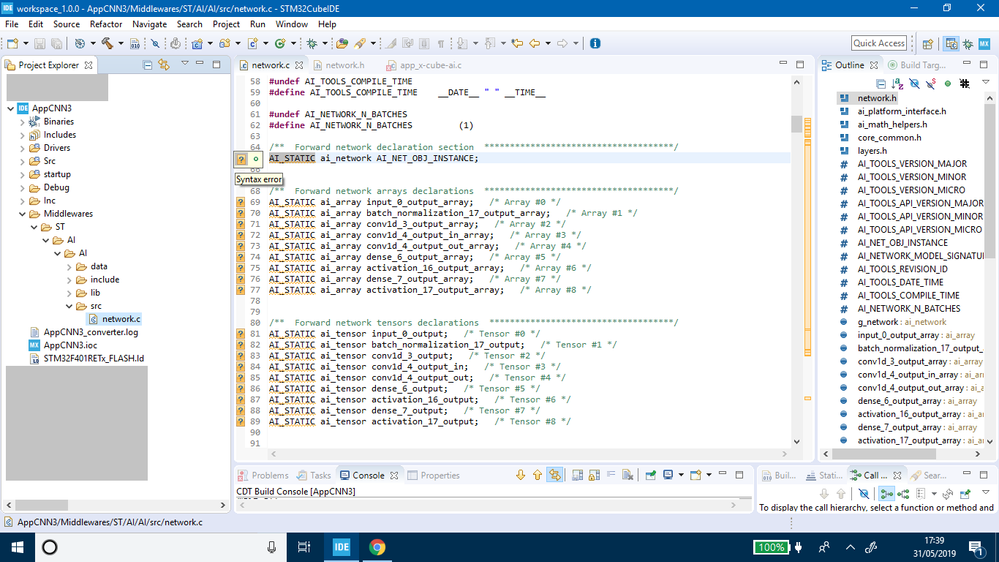Open the Cortana circle icon
The width and height of the screenshot is (999, 562).
49,547
